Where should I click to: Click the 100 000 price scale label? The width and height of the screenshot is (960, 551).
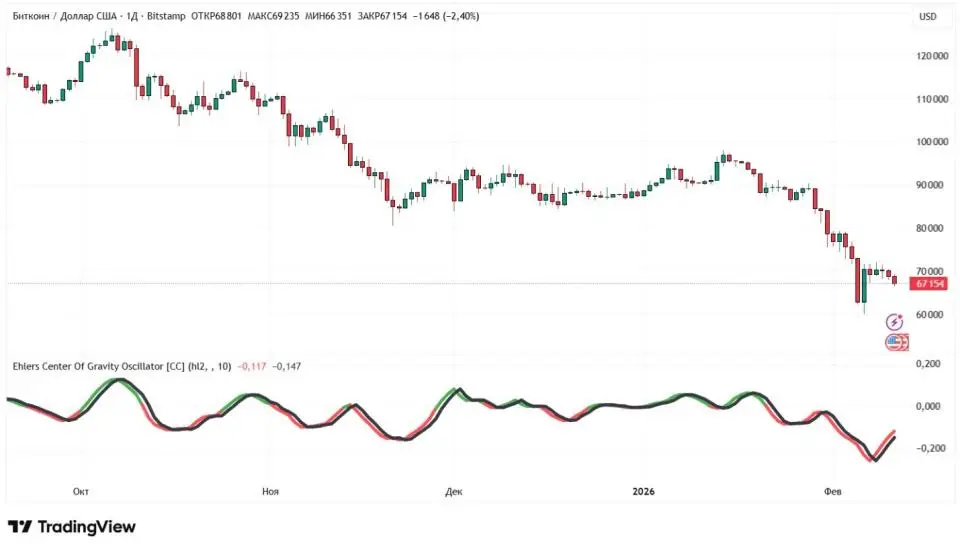point(931,142)
